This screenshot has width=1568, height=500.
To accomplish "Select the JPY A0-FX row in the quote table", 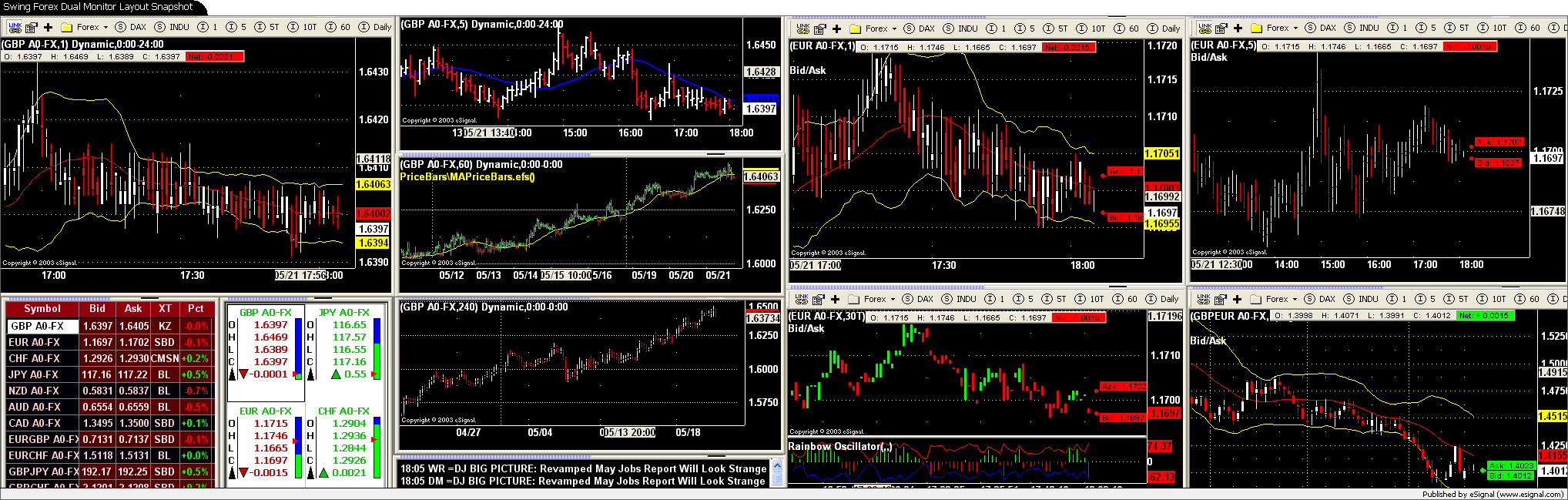I will click(109, 374).
